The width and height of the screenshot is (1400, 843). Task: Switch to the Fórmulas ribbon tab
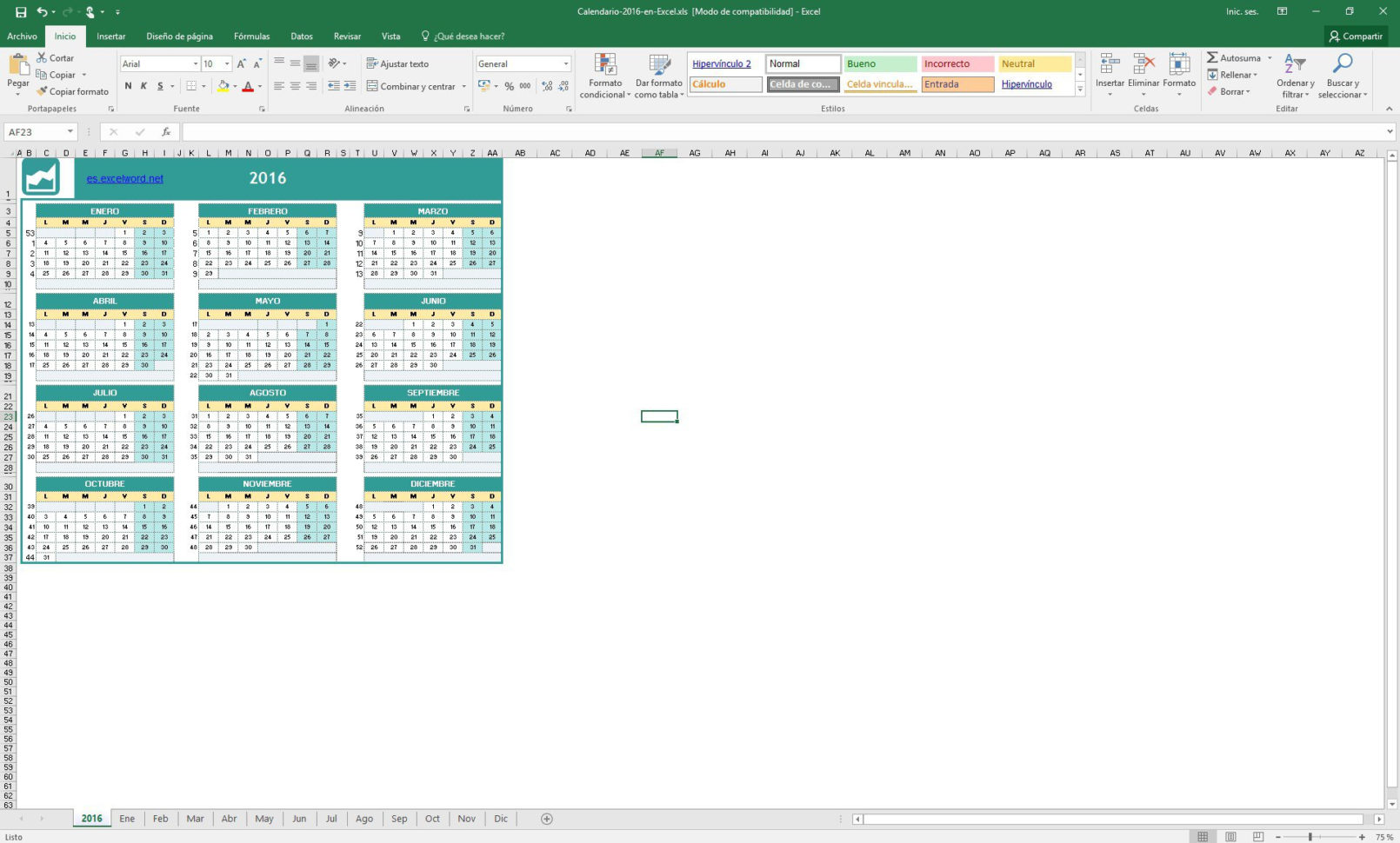(x=251, y=37)
